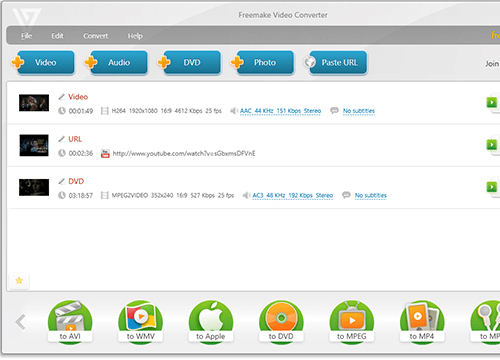Click the clock icon beside 00:01:49
The image size is (500, 360).
pyautogui.click(x=62, y=111)
